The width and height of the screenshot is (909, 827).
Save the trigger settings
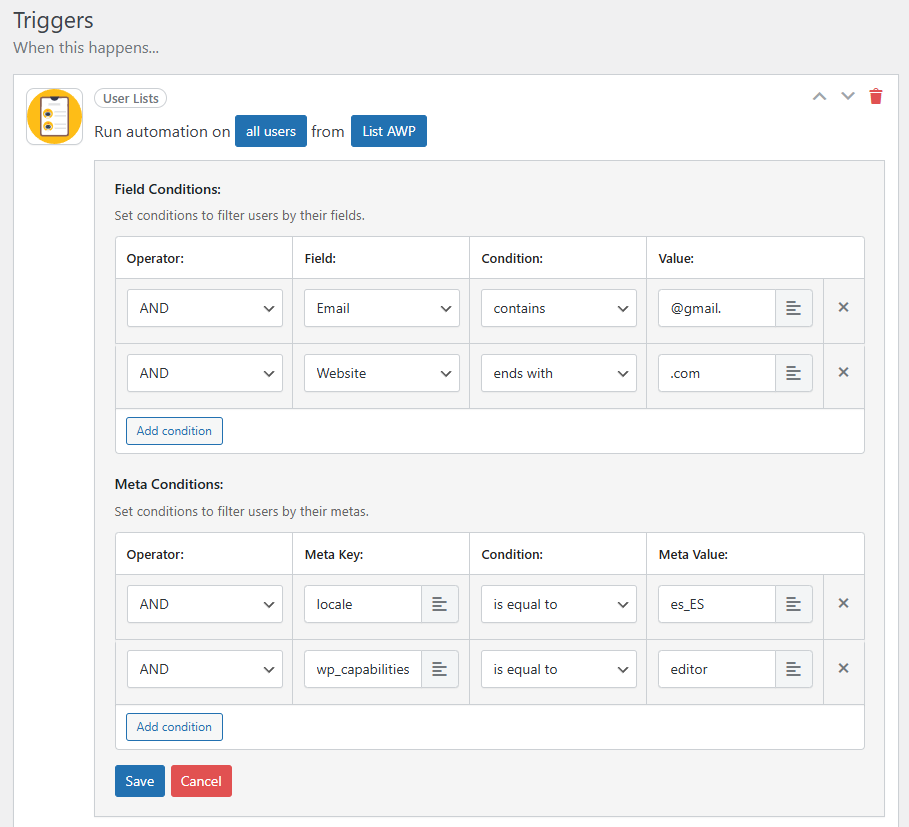140,781
